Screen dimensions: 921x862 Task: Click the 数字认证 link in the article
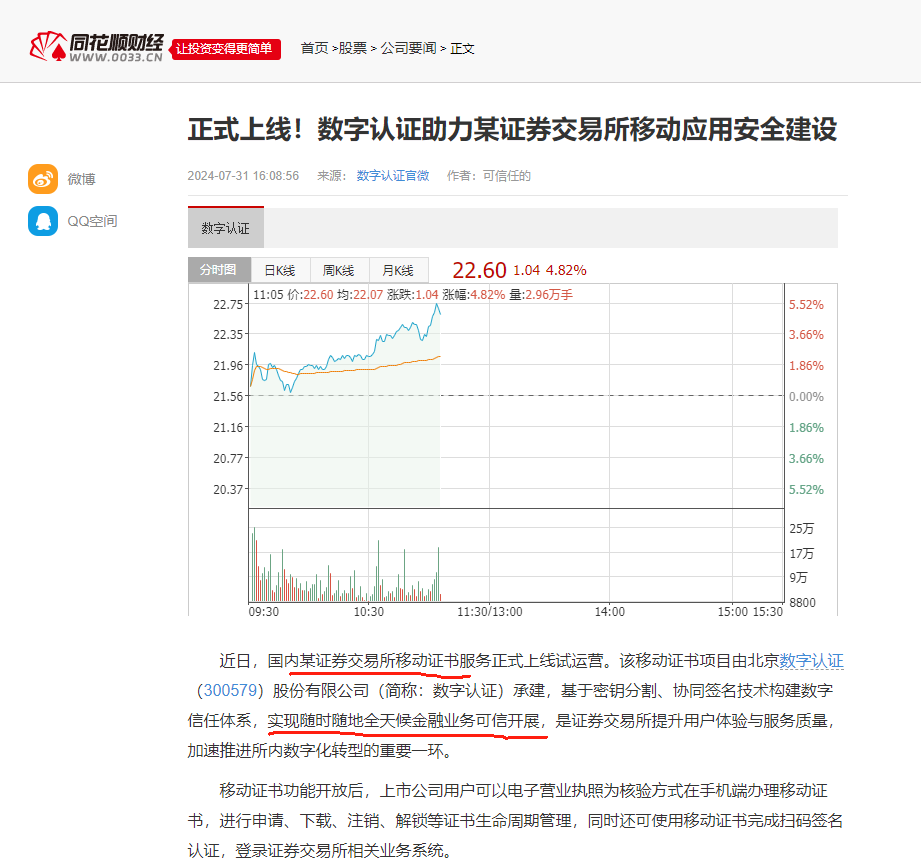point(811,661)
